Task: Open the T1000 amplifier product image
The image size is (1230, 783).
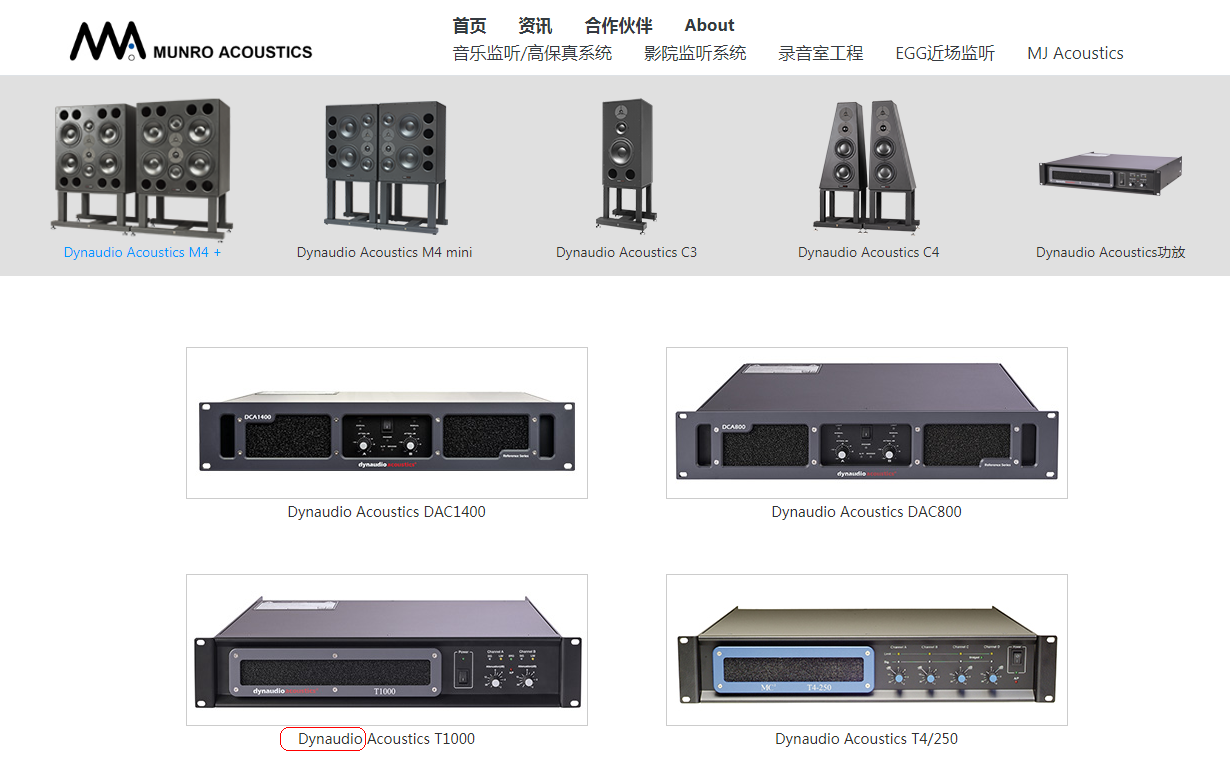Action: pyautogui.click(x=387, y=650)
